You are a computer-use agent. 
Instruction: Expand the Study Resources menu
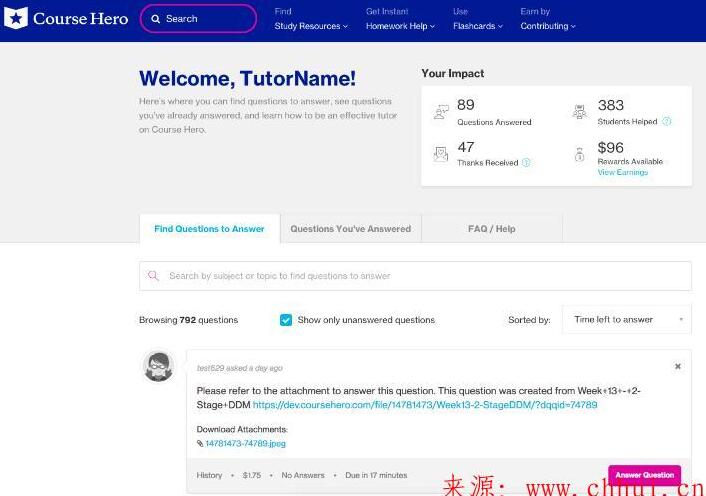pyautogui.click(x=311, y=26)
